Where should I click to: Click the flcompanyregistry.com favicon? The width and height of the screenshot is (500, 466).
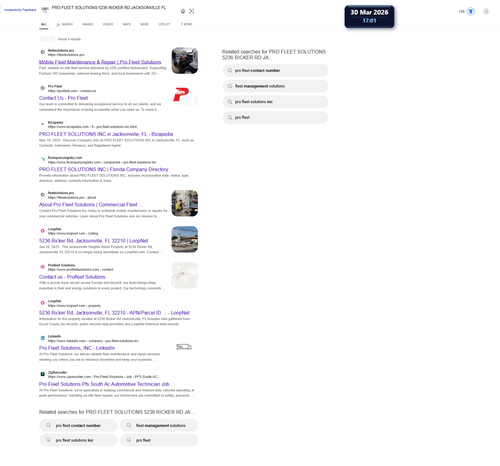42,159
